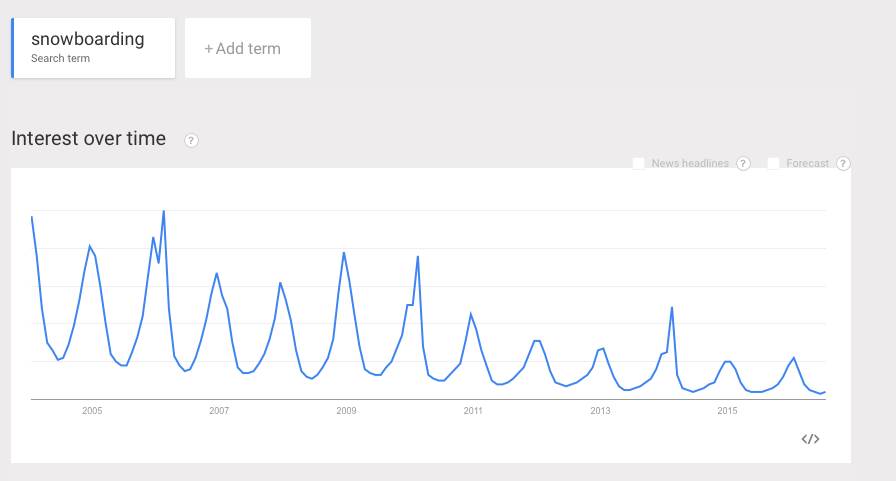The height and width of the screenshot is (481, 896).
Task: Open the embed code icon
Action: 811,439
